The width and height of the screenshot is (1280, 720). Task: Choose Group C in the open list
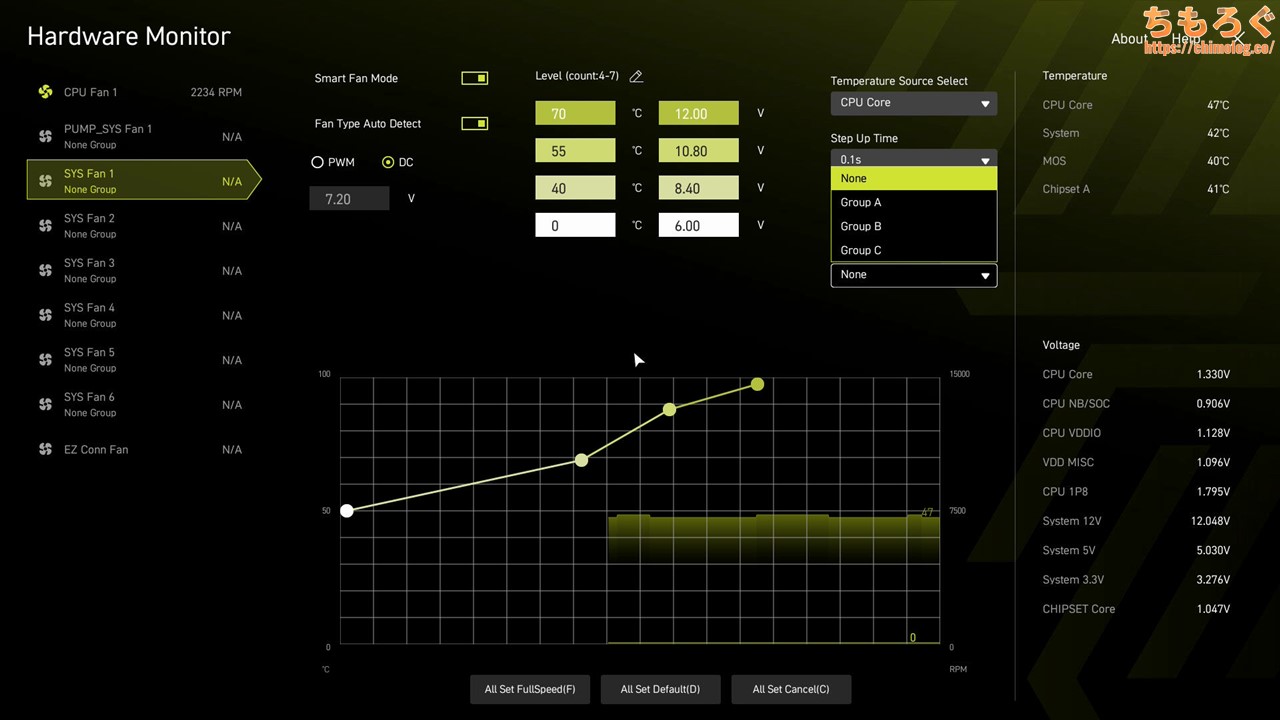861,250
